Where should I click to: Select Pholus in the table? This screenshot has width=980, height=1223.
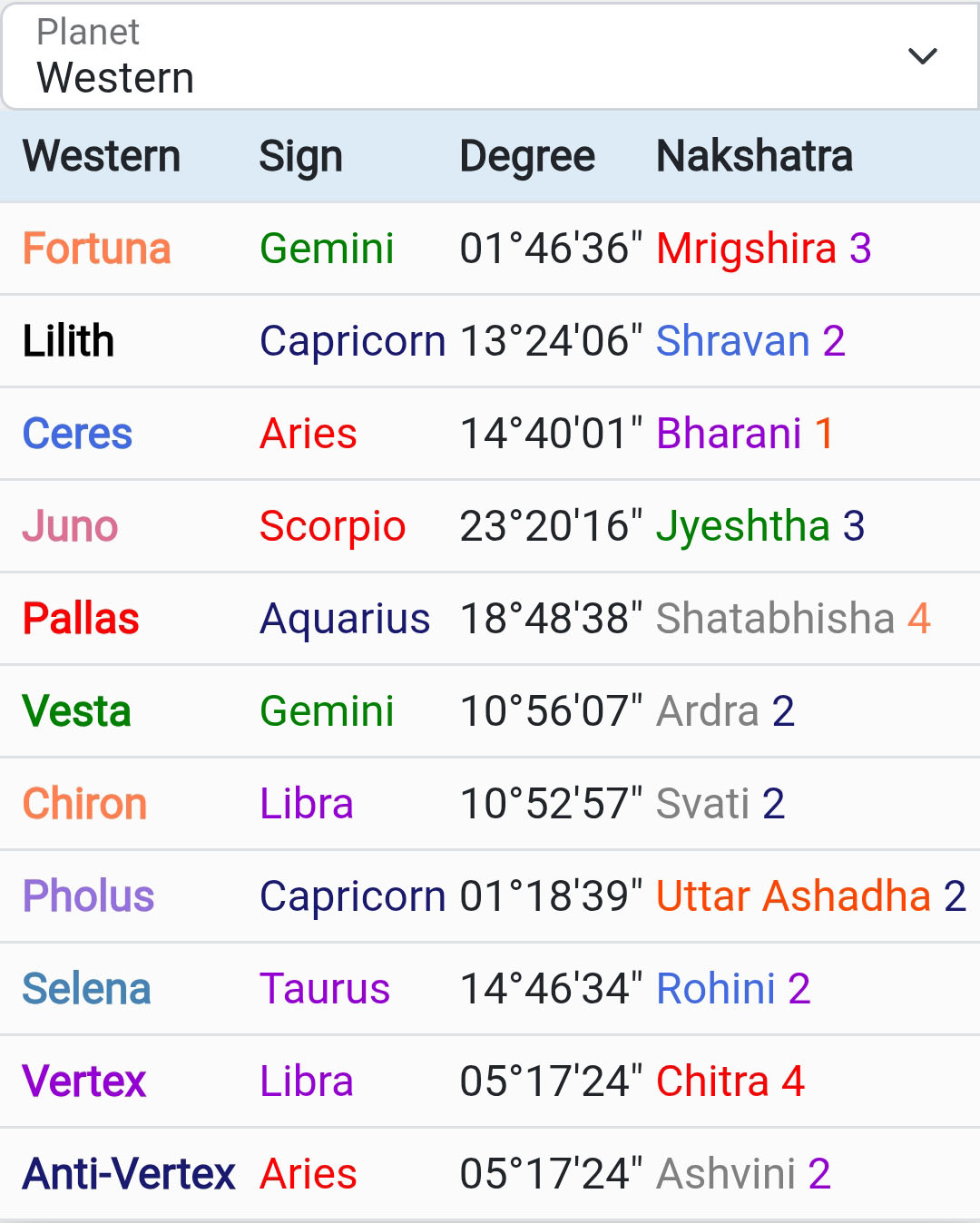coord(88,896)
